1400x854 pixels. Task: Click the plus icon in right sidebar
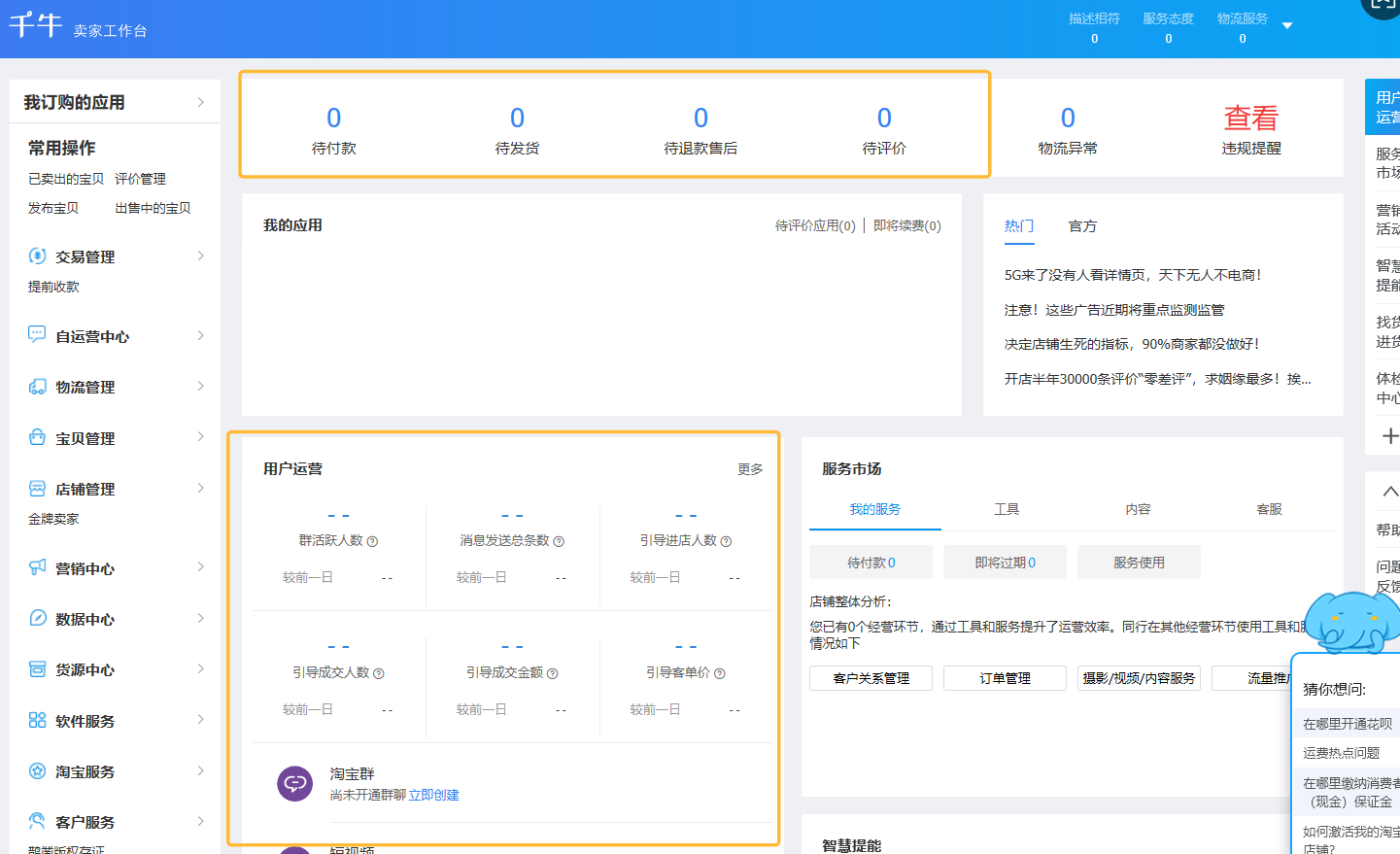click(x=1390, y=435)
